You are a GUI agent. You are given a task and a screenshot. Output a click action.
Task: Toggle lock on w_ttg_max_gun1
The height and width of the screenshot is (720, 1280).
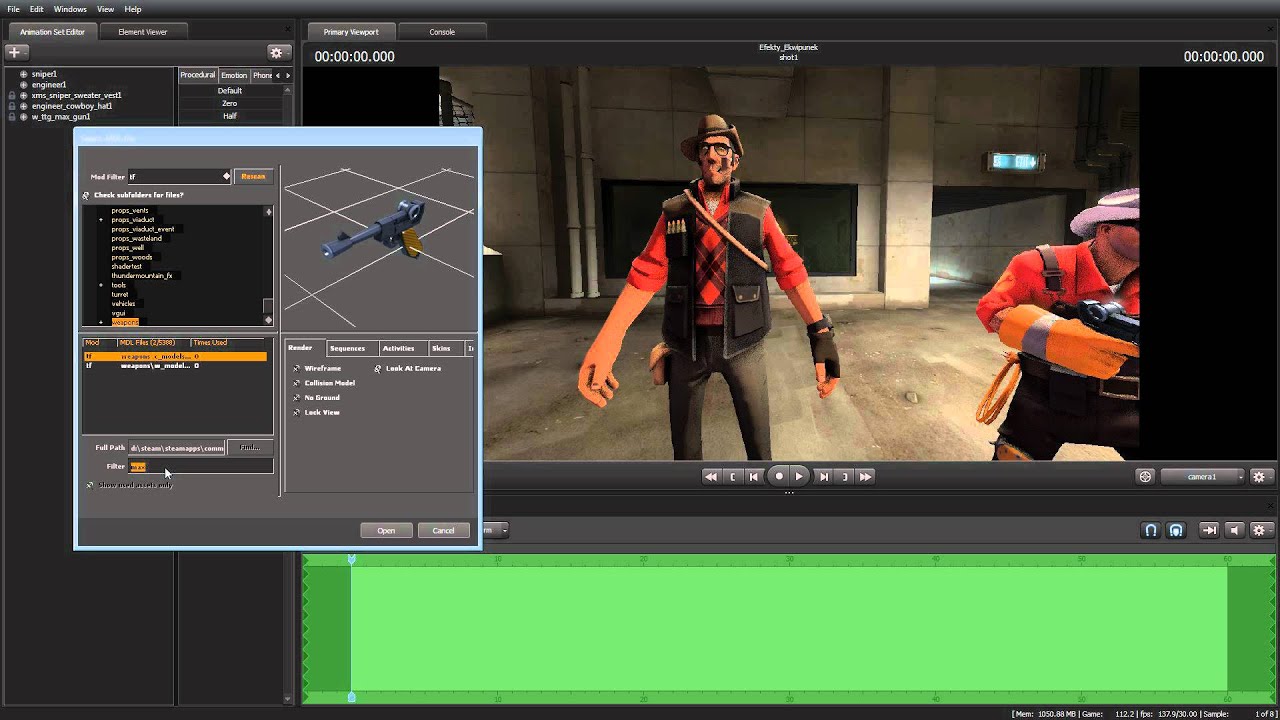click(12, 117)
